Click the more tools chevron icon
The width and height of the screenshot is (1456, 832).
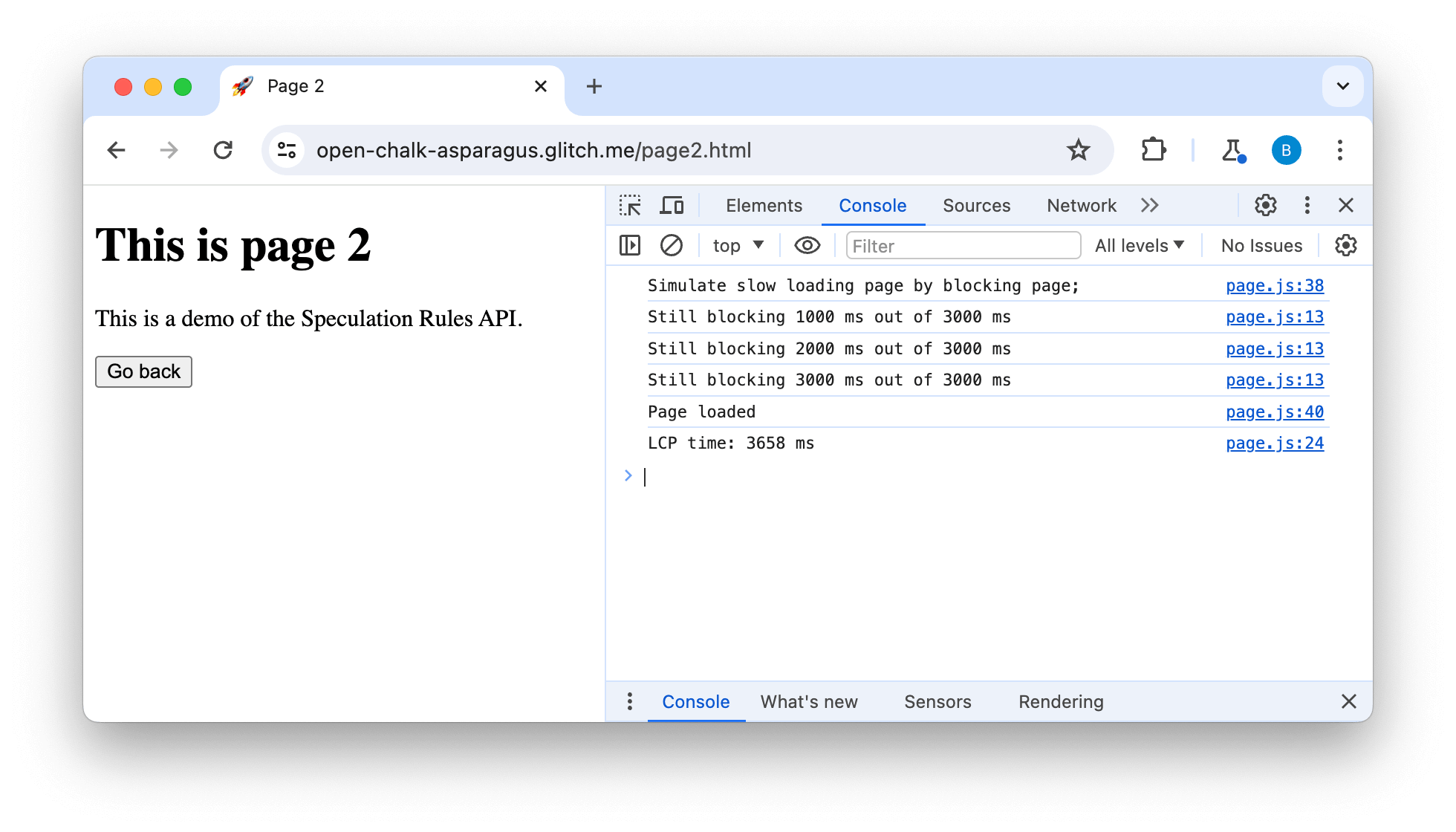click(x=1150, y=205)
